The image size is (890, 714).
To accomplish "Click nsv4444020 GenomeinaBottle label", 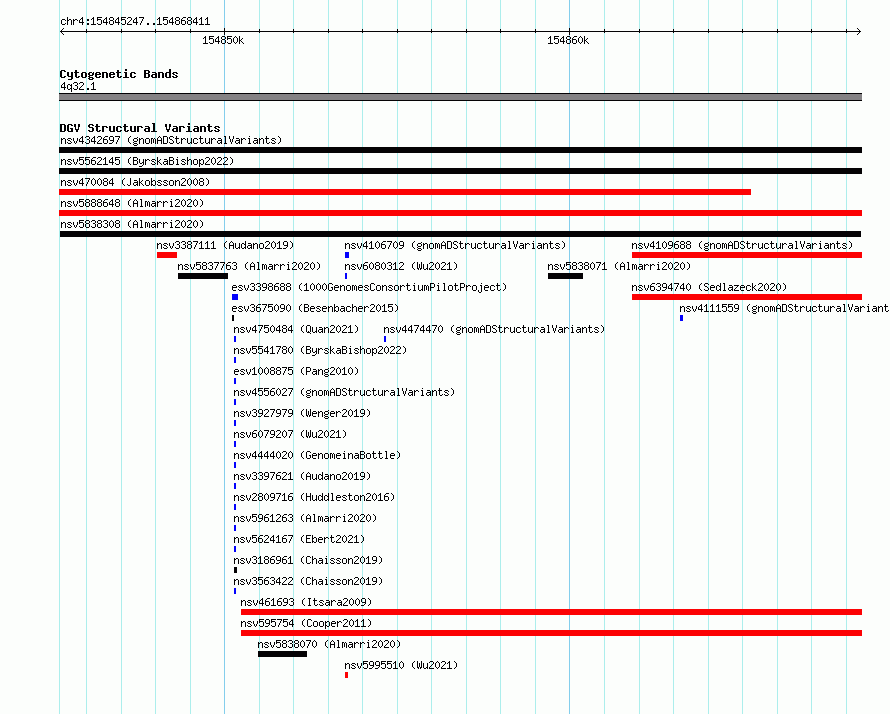I will [317, 455].
